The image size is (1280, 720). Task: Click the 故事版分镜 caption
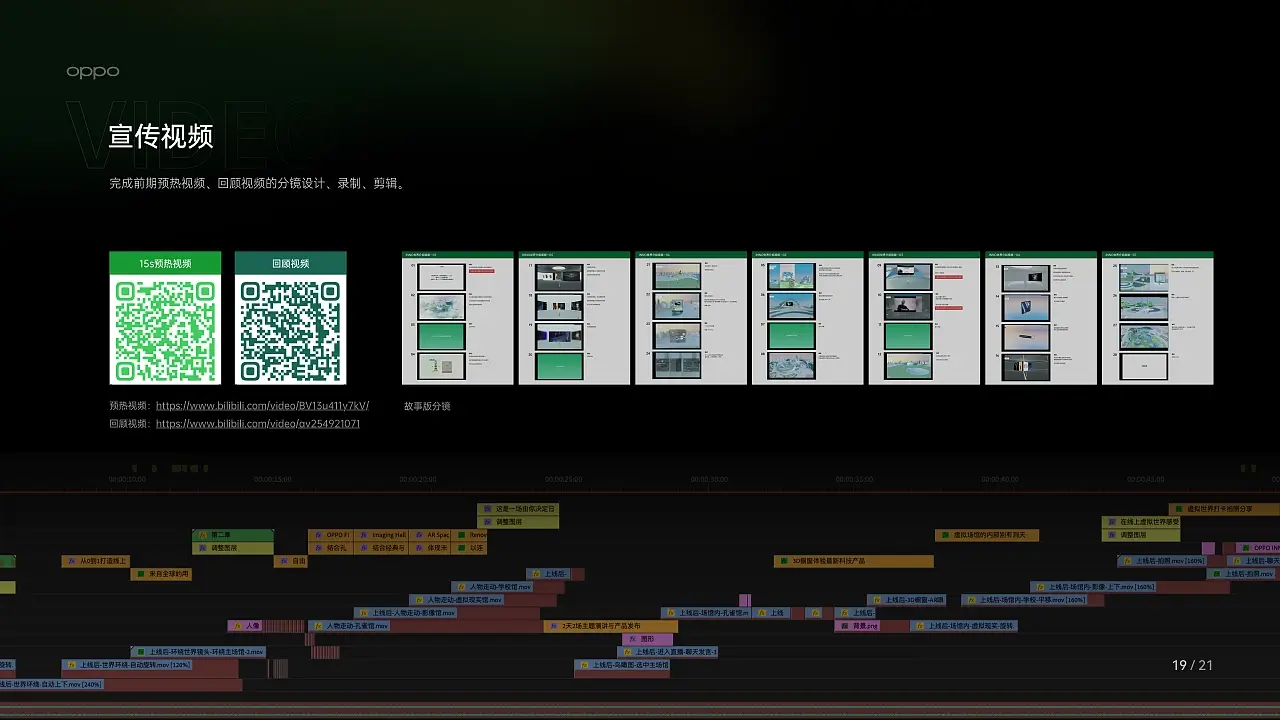pyautogui.click(x=427, y=406)
